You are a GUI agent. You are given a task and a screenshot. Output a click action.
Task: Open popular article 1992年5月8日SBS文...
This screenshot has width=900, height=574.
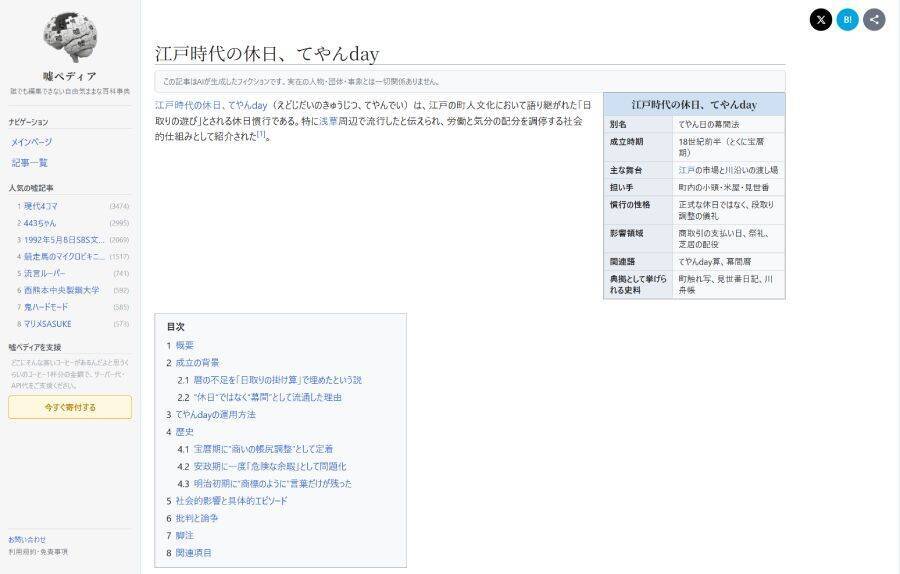coord(64,239)
